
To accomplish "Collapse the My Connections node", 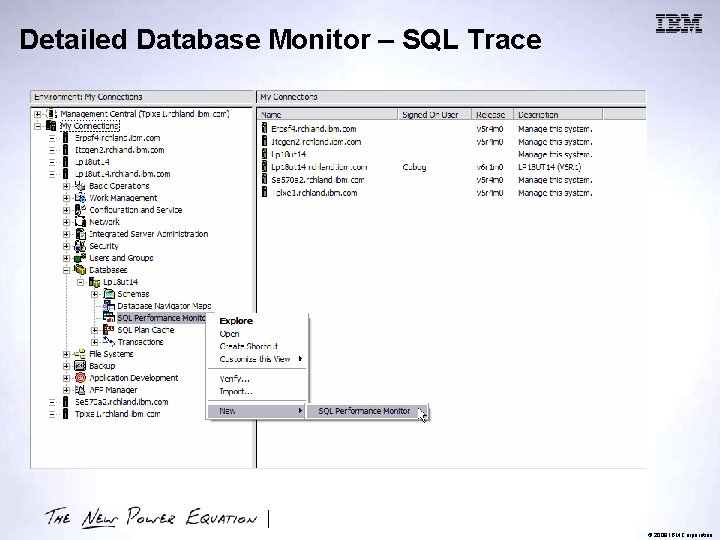I will coord(38,126).
